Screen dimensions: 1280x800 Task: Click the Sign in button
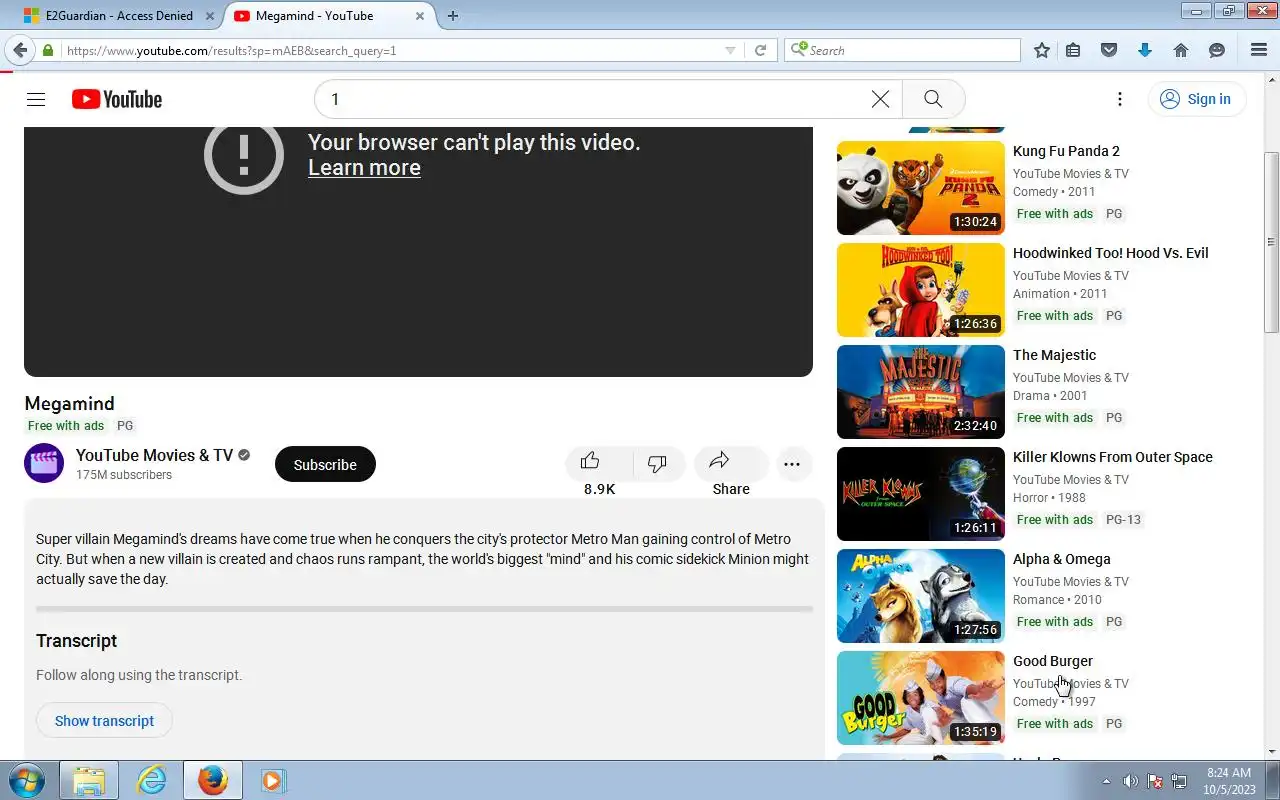[1196, 99]
